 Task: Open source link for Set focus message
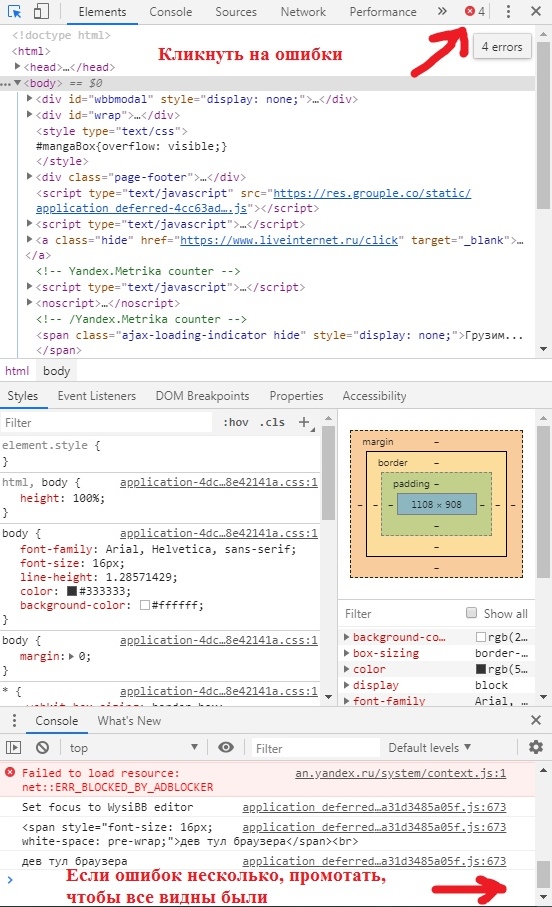[374, 807]
